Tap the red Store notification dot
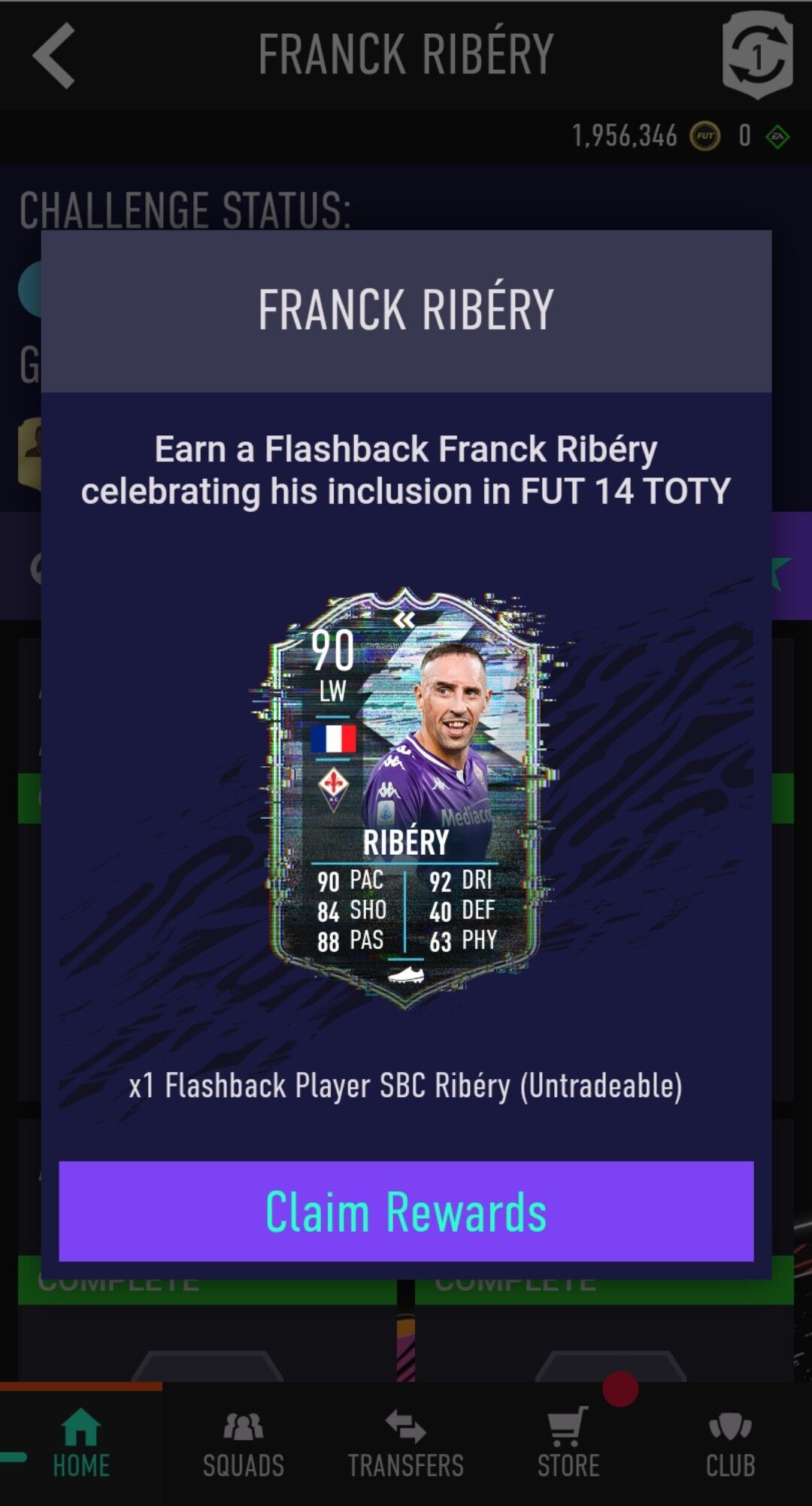Screen dimensions: 812x1506 (620, 1389)
